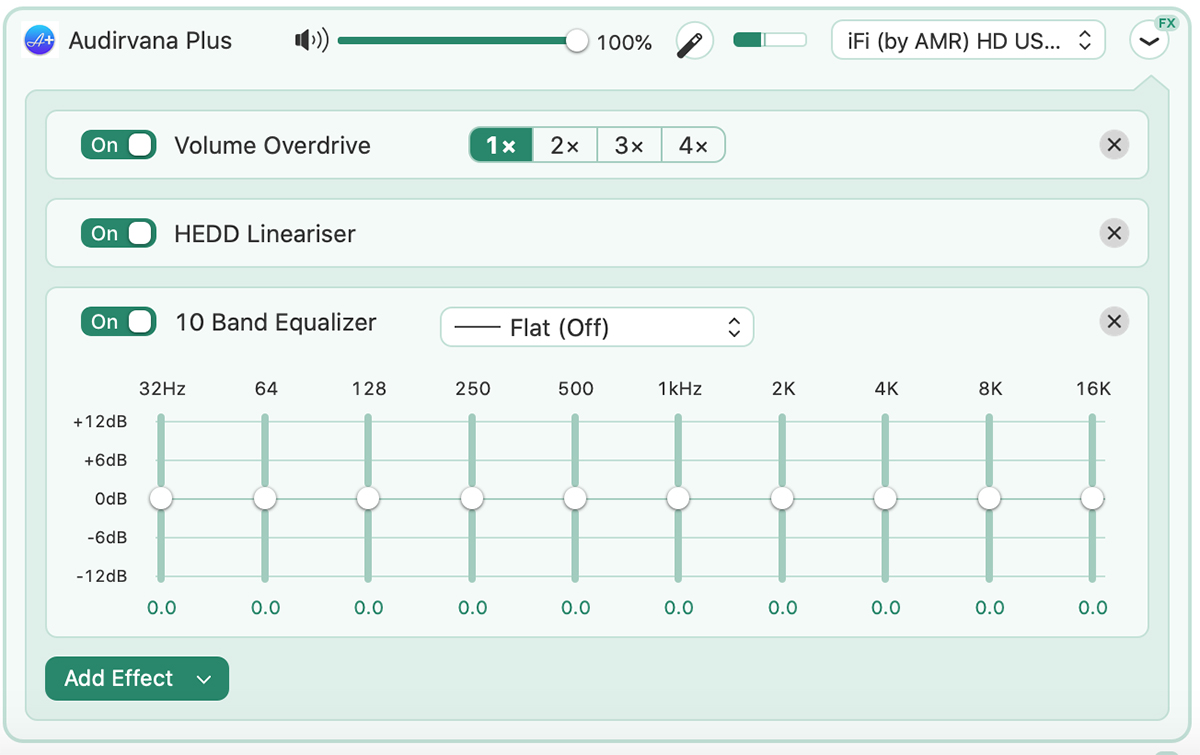Click the 128 band slider knob

pos(368,498)
